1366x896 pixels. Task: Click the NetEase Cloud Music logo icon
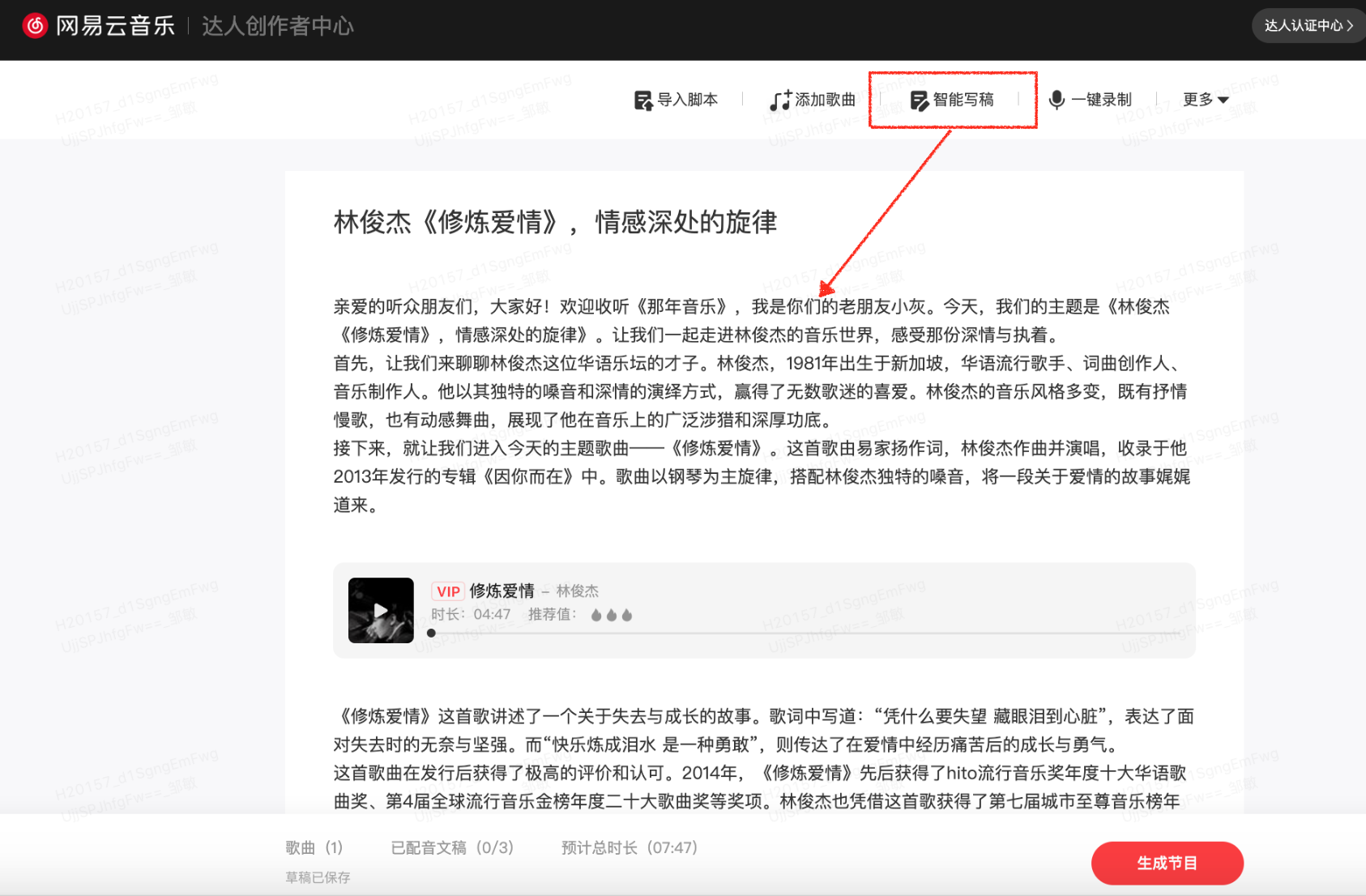pos(35,26)
